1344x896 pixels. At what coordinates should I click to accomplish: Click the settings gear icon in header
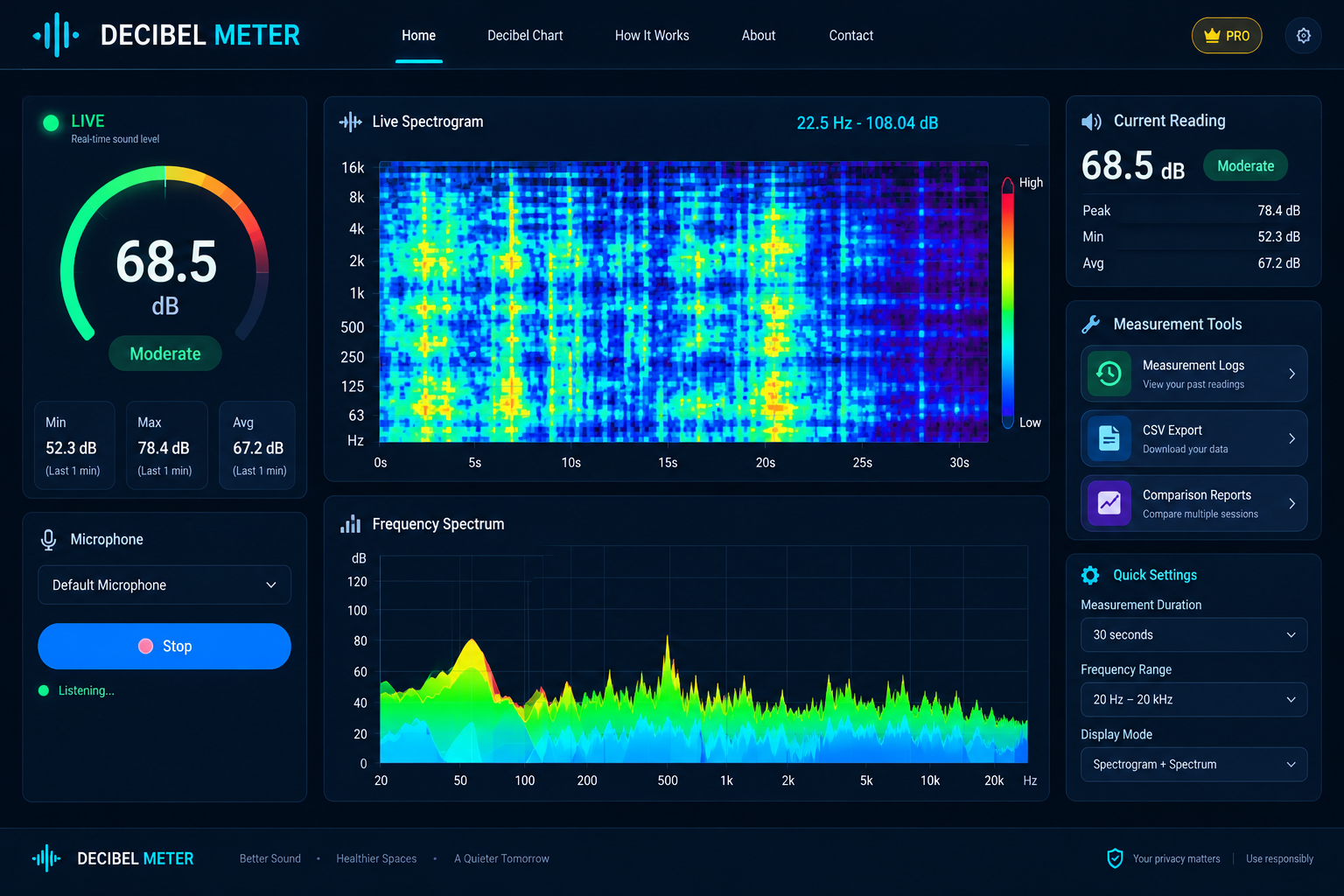(x=1303, y=36)
